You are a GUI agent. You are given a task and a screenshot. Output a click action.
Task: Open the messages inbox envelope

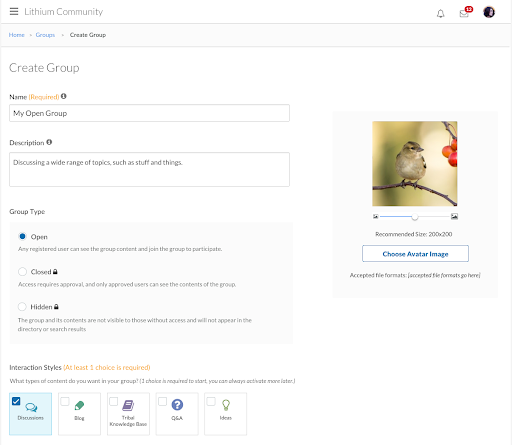464,14
